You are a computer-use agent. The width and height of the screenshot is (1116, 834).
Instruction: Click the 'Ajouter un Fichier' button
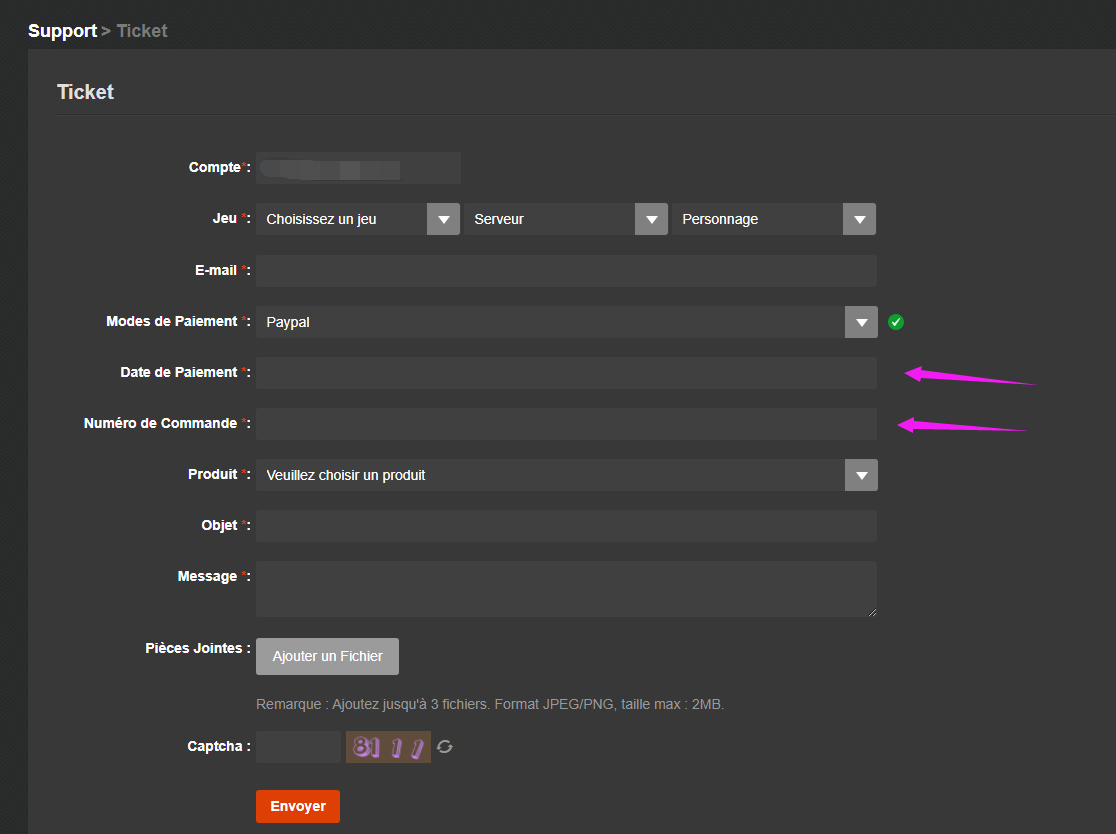327,656
